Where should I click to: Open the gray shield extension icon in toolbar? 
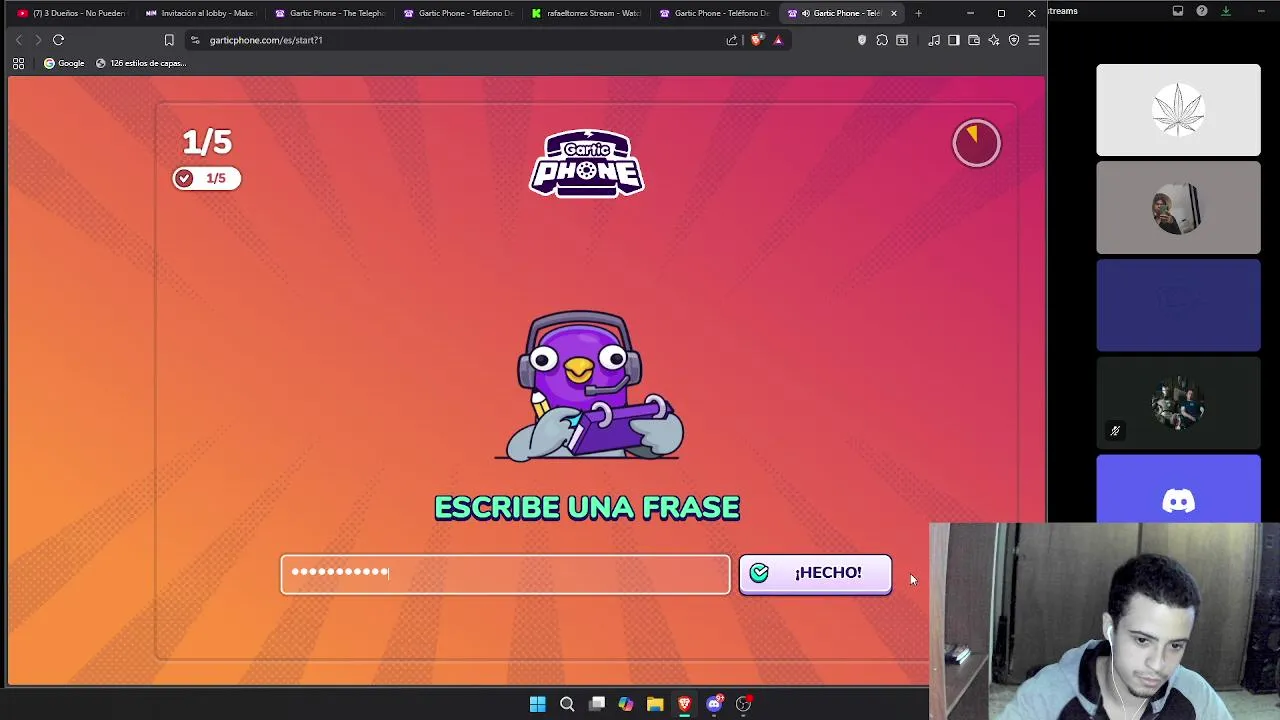point(862,40)
